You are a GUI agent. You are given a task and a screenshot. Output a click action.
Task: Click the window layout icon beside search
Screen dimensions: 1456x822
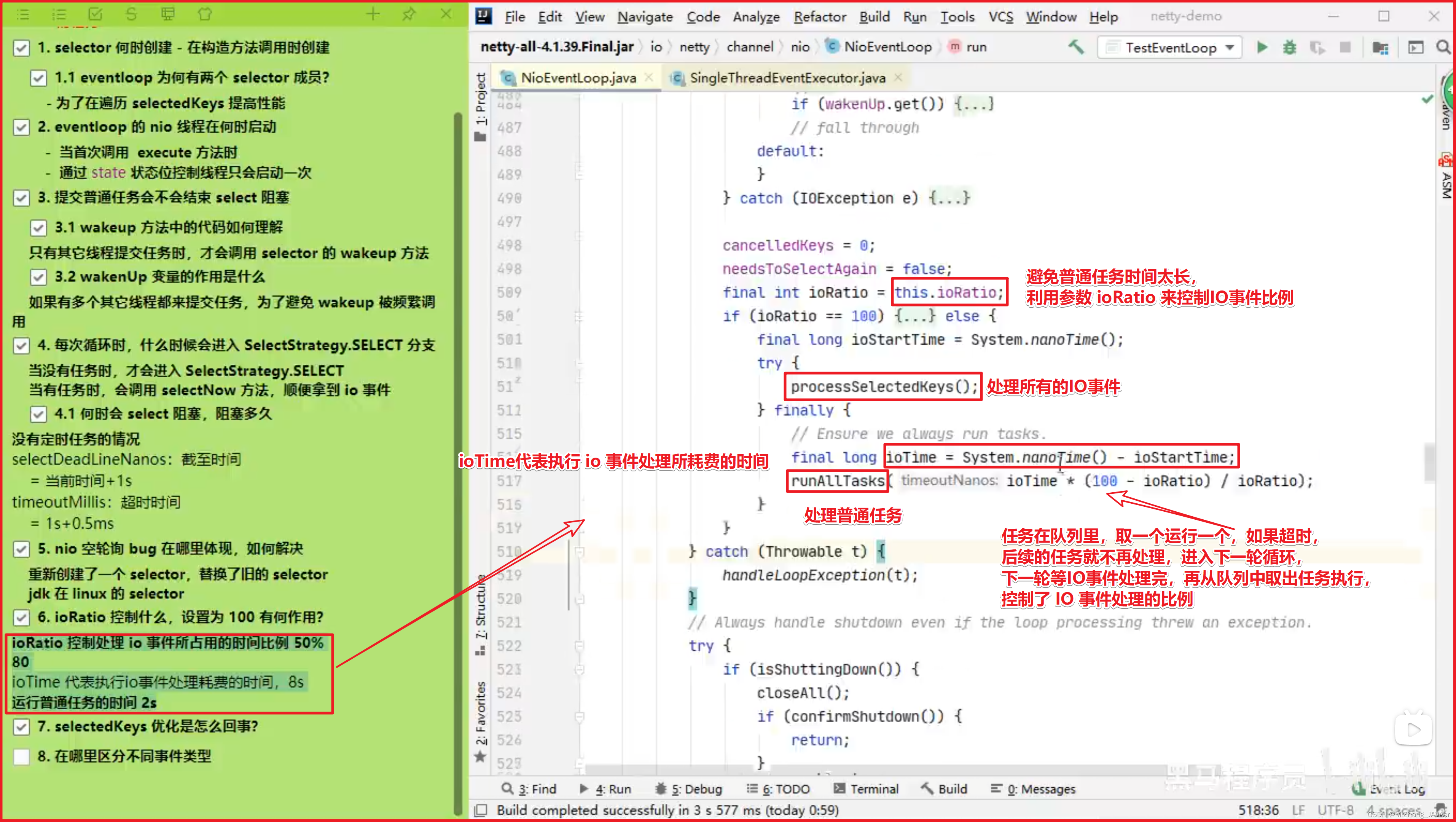pyautogui.click(x=1415, y=48)
